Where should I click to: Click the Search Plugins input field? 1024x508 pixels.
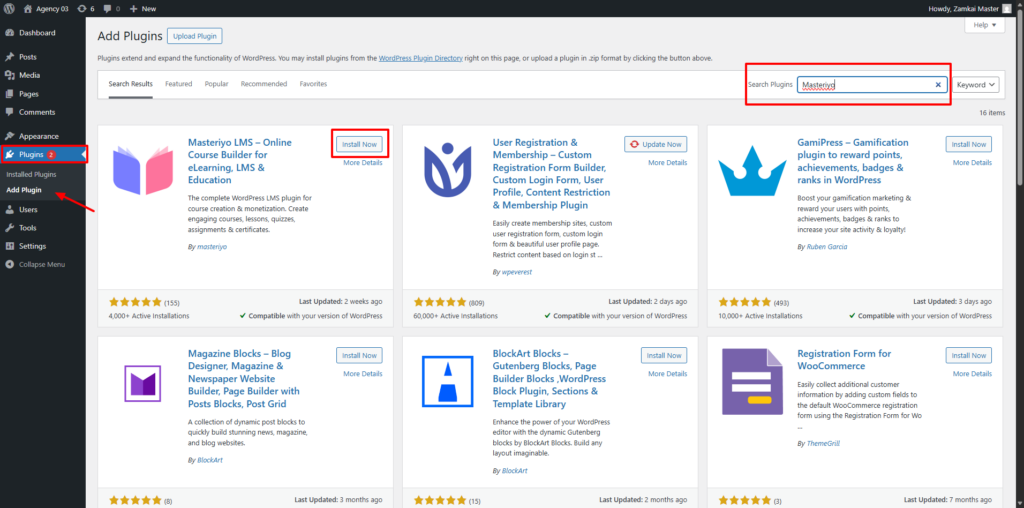pos(865,85)
